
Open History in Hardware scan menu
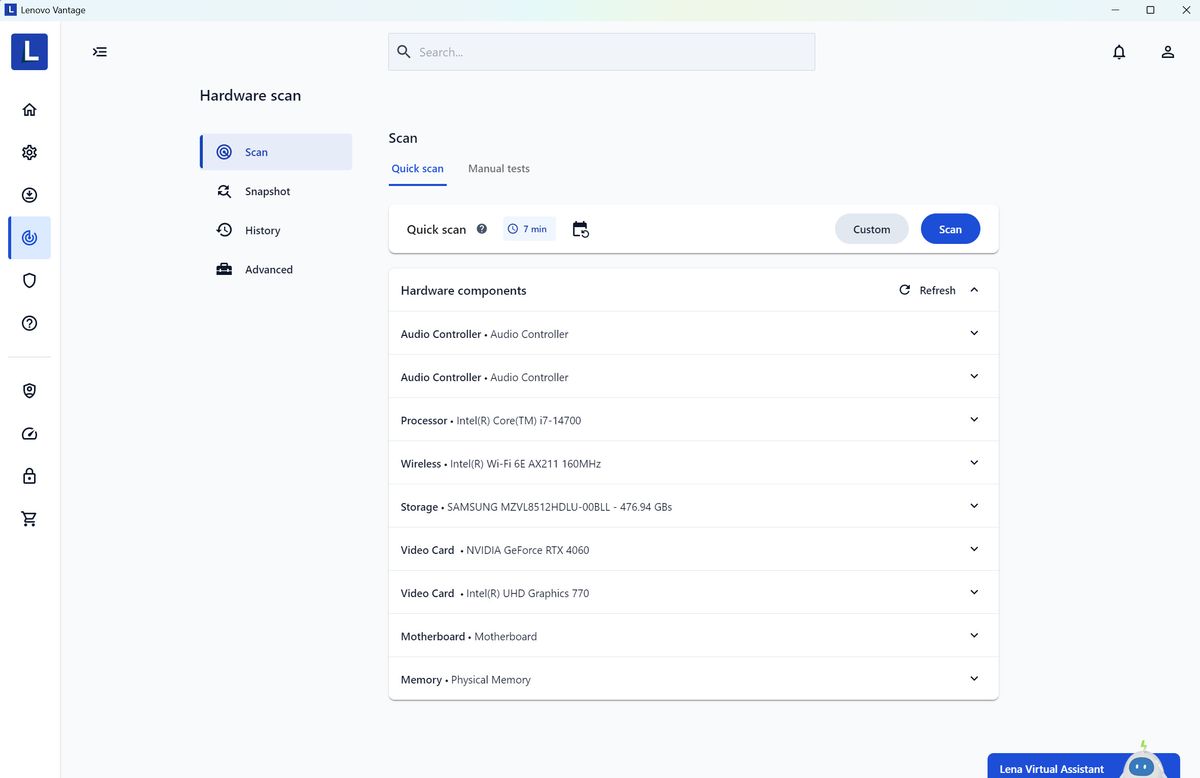point(276,230)
